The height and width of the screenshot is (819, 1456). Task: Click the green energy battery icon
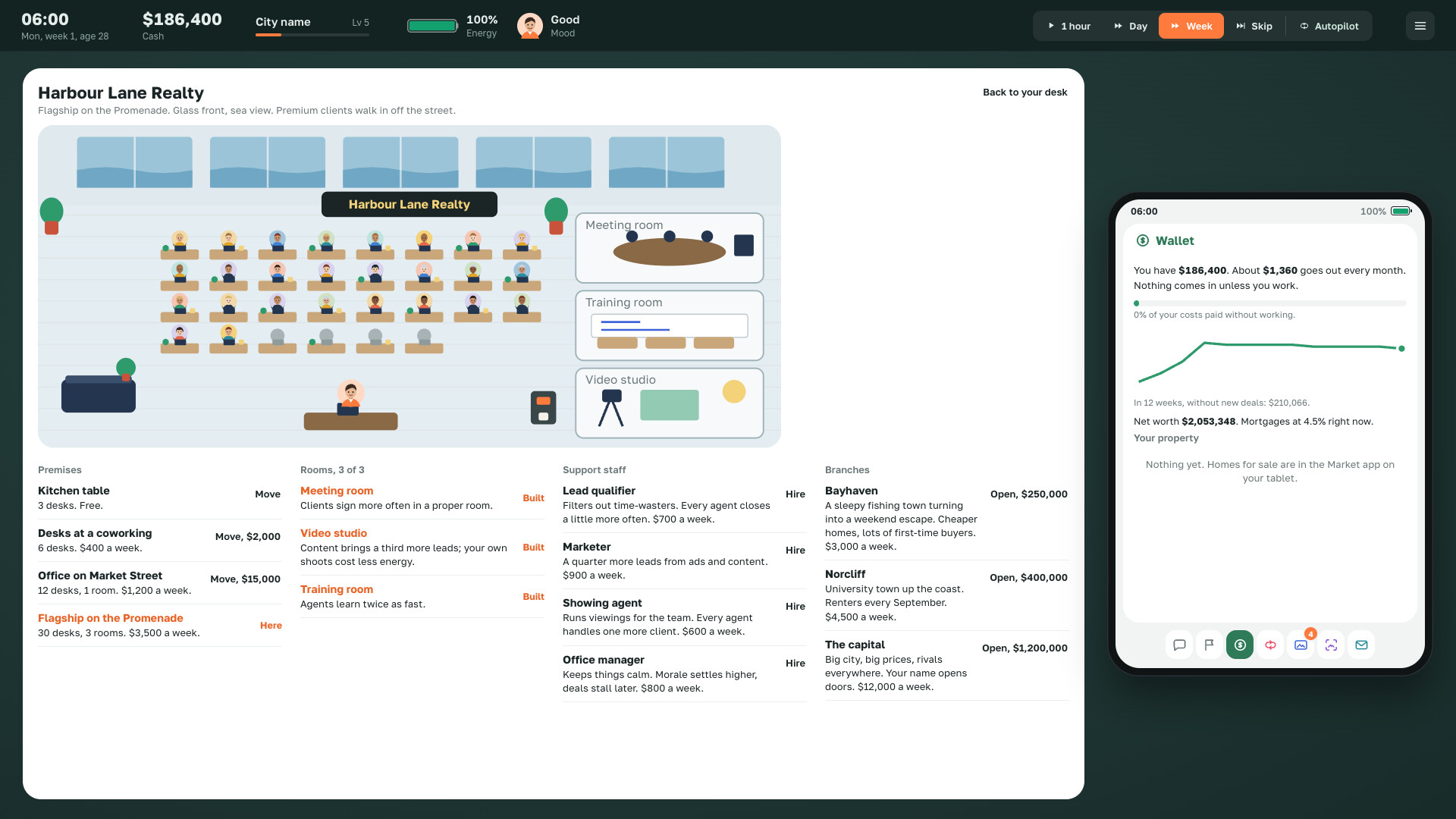432,26
